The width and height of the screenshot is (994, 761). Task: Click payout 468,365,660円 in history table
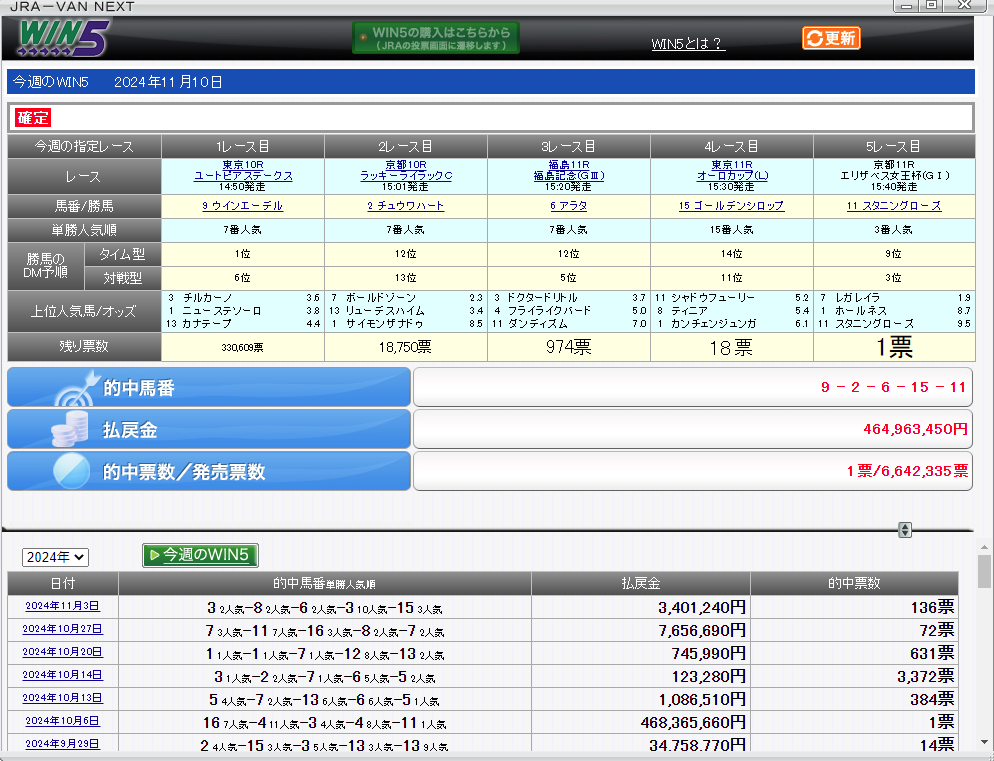[693, 722]
